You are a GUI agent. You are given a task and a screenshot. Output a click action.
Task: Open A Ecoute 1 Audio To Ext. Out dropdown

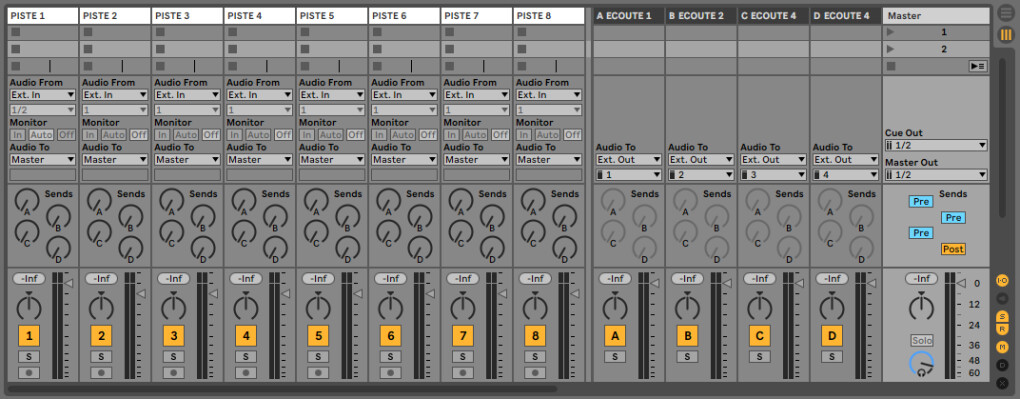[629, 159]
